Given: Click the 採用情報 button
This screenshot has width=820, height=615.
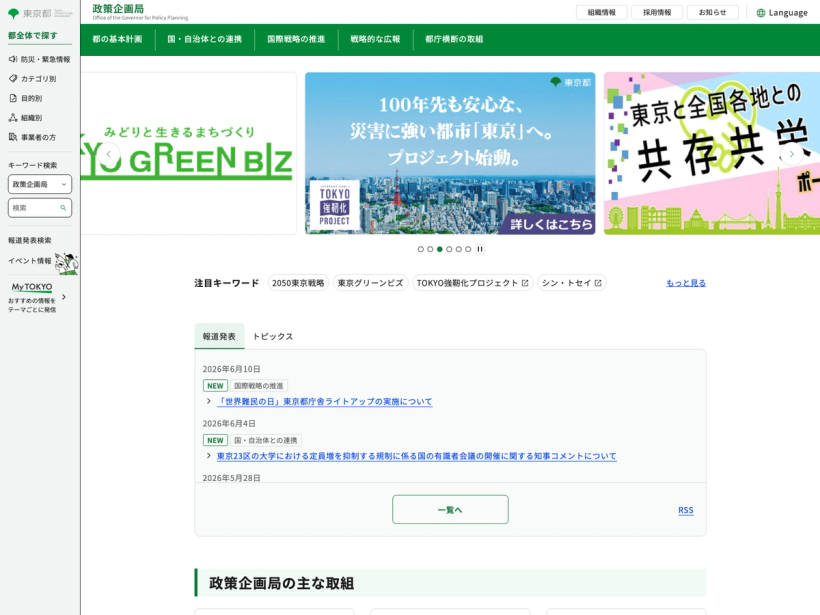Looking at the screenshot, I should coord(657,13).
